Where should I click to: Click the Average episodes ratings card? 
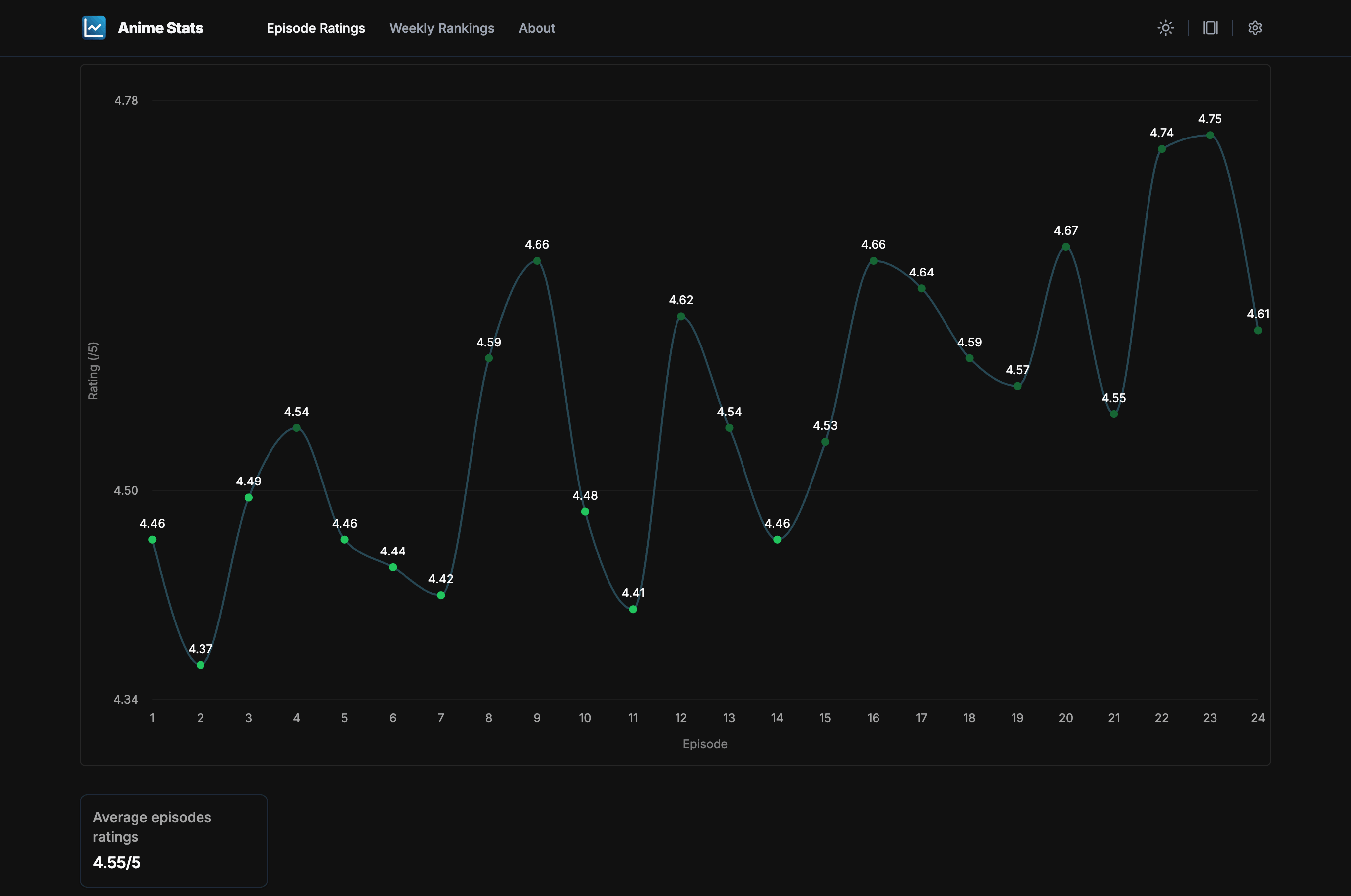[174, 840]
